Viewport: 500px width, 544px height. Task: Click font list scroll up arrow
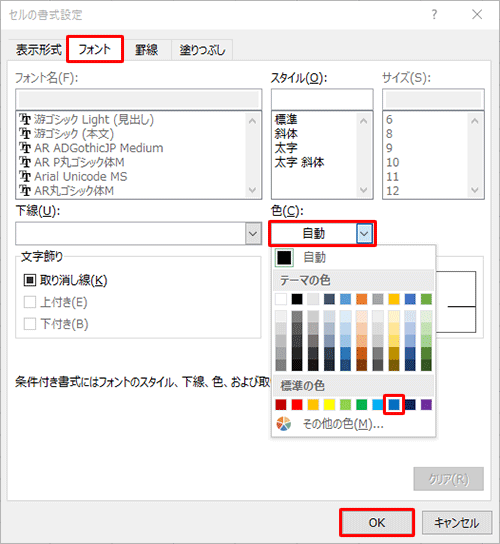[x=252, y=121]
